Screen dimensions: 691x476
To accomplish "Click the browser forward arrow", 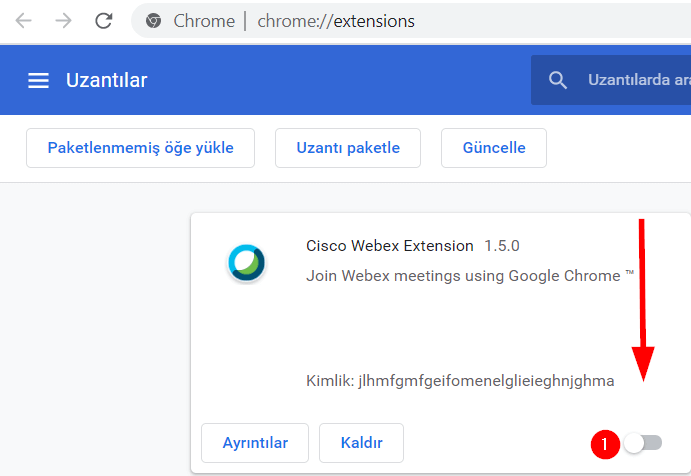I will point(62,21).
